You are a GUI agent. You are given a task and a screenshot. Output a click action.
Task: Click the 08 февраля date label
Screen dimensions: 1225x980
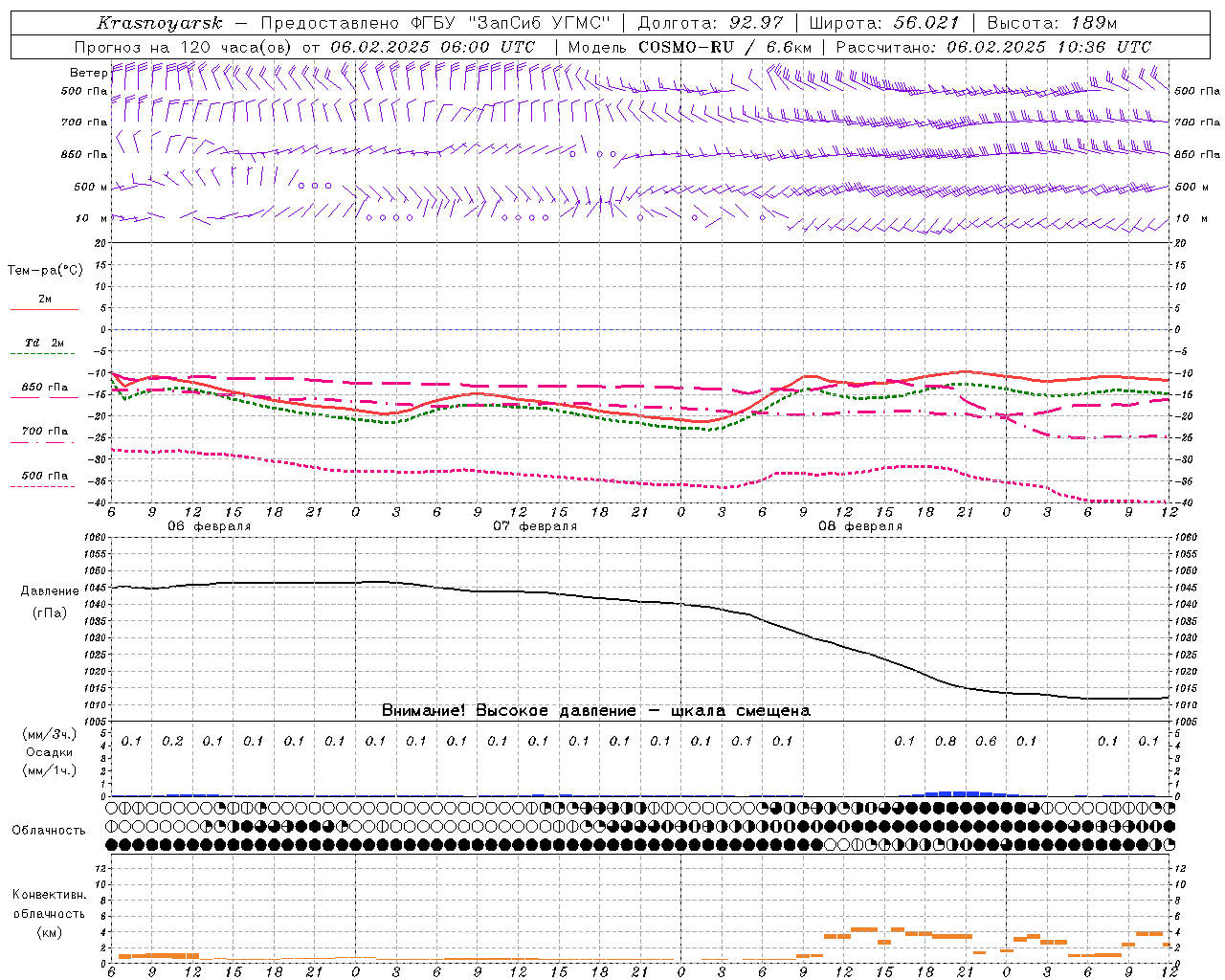tap(860, 526)
